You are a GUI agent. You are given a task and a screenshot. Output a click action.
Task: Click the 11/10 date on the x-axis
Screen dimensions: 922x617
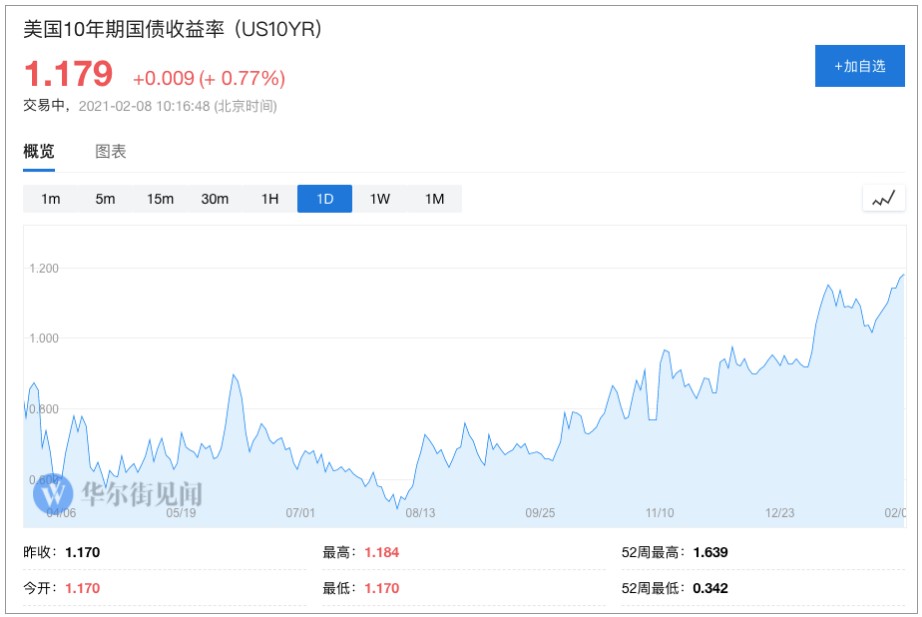(660, 513)
